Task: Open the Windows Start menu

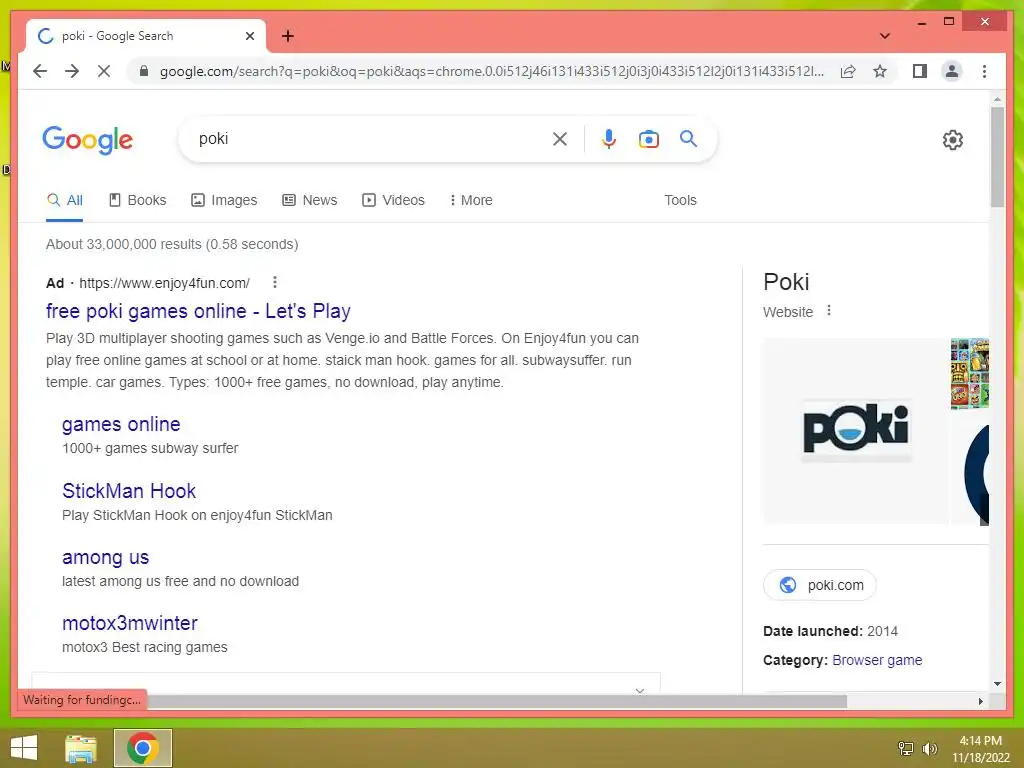Action: [x=24, y=748]
